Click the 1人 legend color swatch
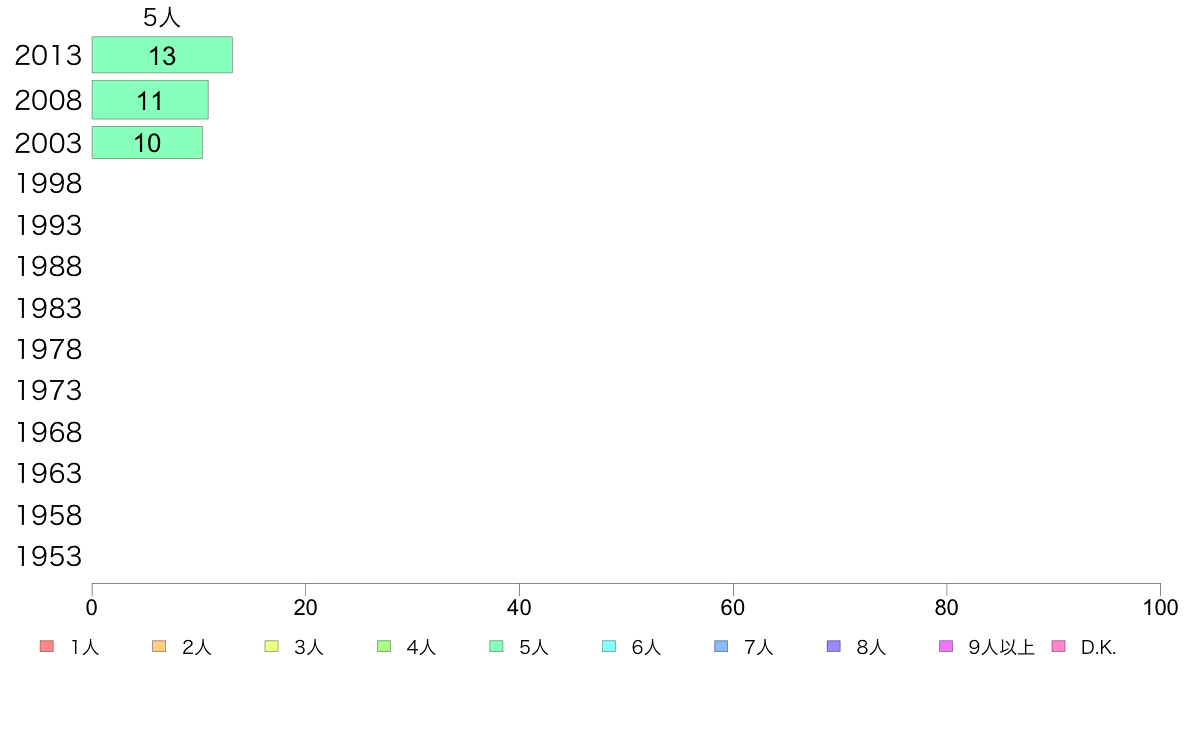1188x736 pixels. click(47, 647)
